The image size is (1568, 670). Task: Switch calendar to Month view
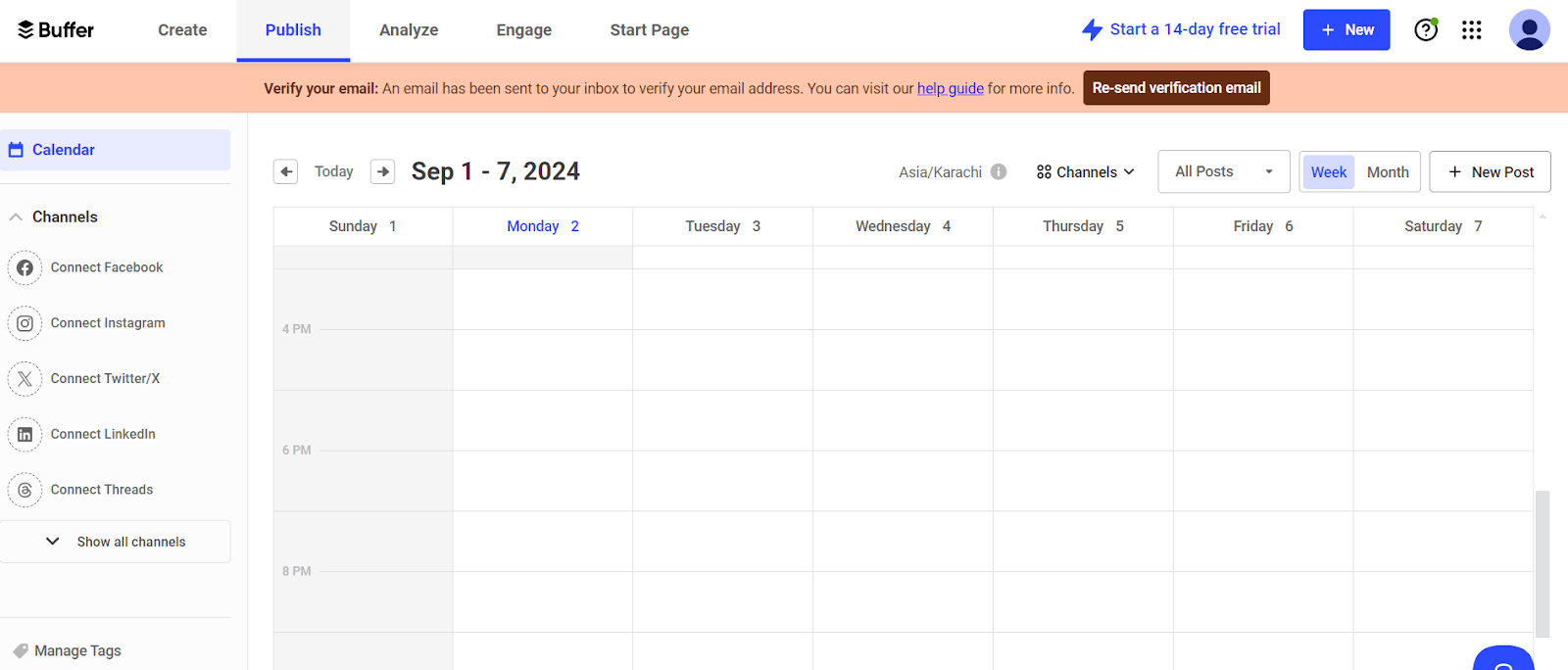point(1388,172)
